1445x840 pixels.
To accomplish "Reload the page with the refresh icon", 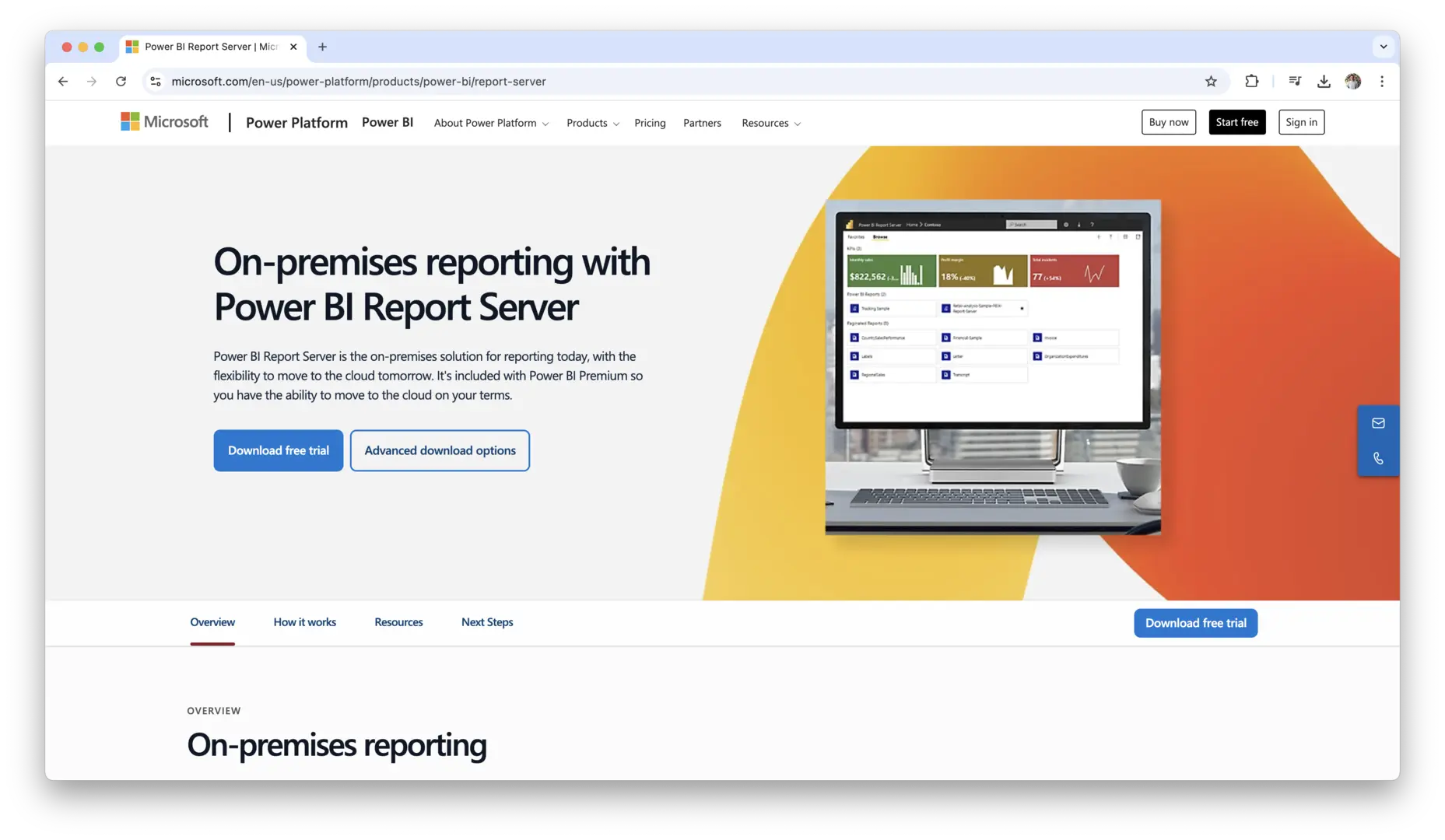I will (121, 81).
